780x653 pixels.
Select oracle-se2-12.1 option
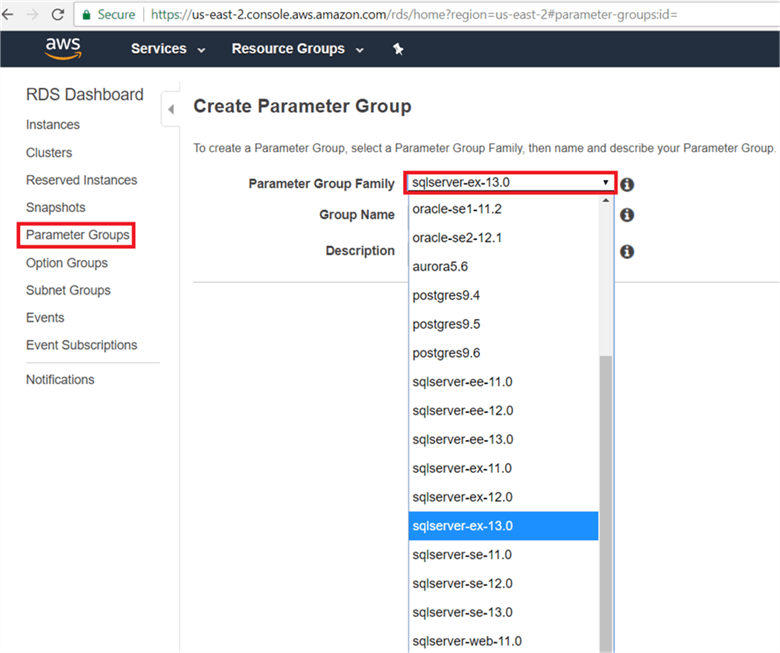[x=503, y=238]
